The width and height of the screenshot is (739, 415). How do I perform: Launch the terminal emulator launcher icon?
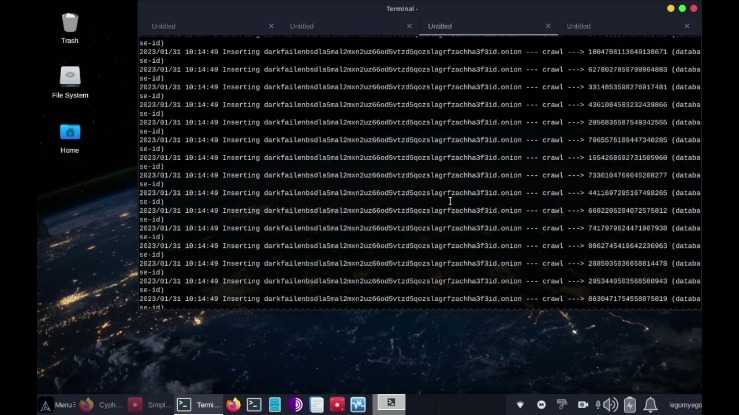(x=254, y=405)
